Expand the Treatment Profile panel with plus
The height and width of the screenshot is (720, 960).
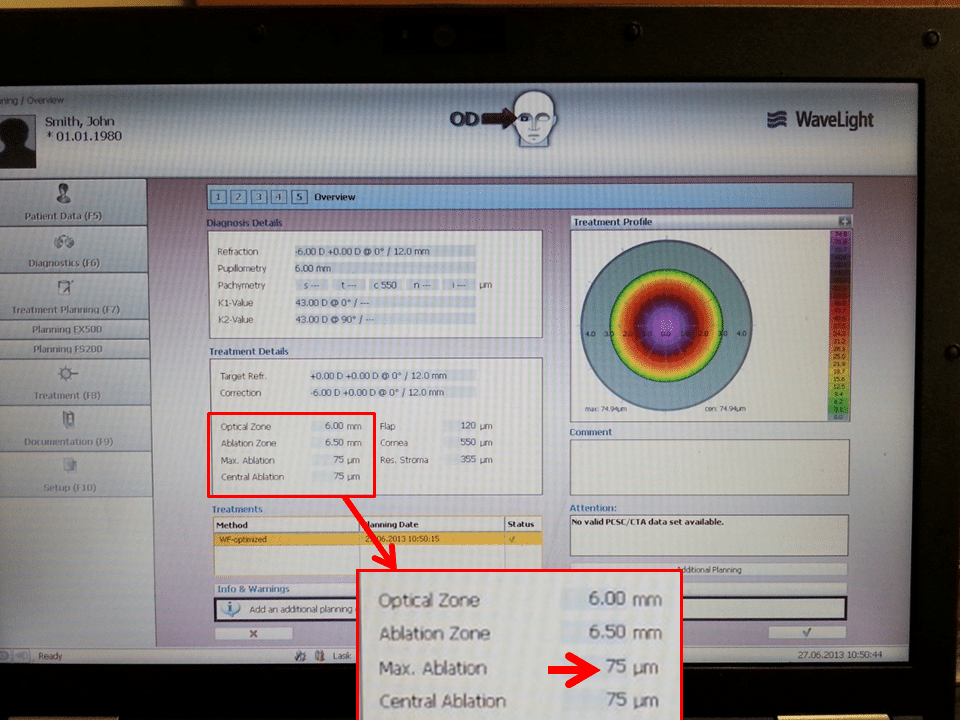(x=844, y=222)
